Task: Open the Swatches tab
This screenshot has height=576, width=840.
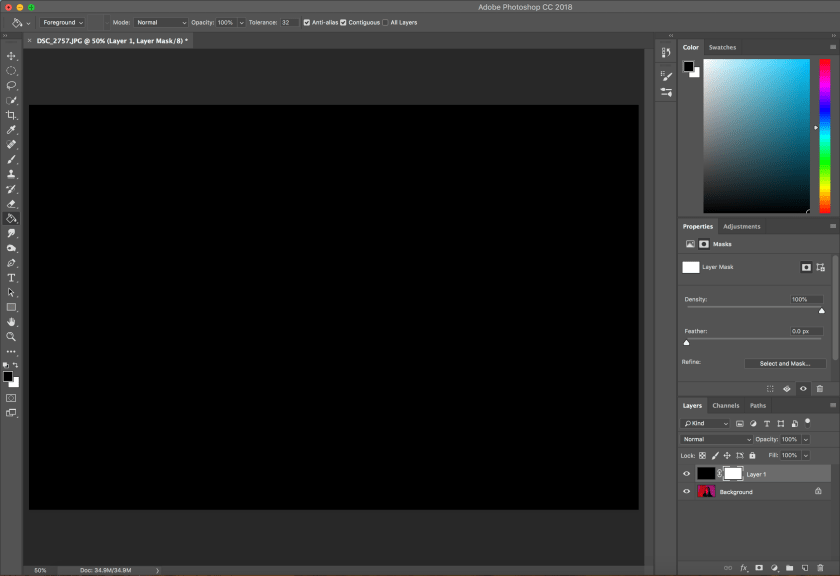Action: [722, 47]
